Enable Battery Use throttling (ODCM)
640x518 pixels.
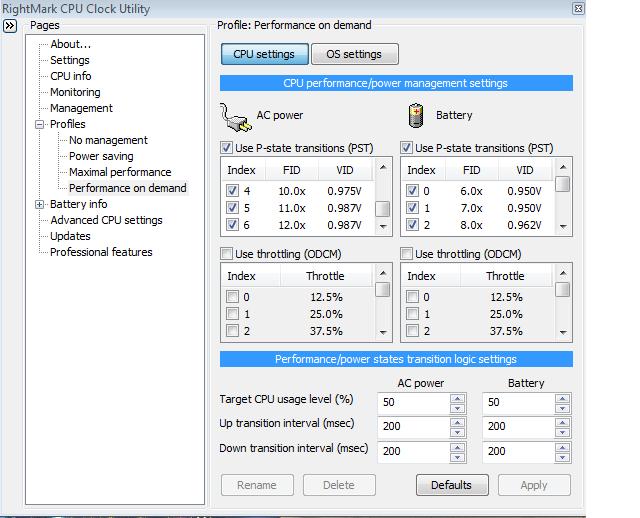click(406, 253)
